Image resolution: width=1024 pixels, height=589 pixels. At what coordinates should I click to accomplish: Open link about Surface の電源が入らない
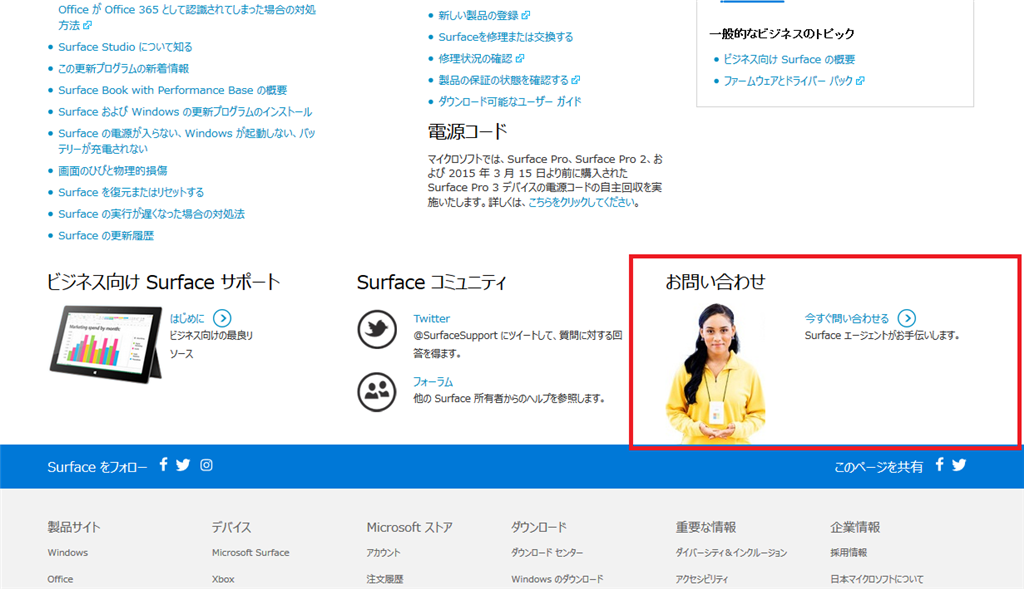point(186,141)
